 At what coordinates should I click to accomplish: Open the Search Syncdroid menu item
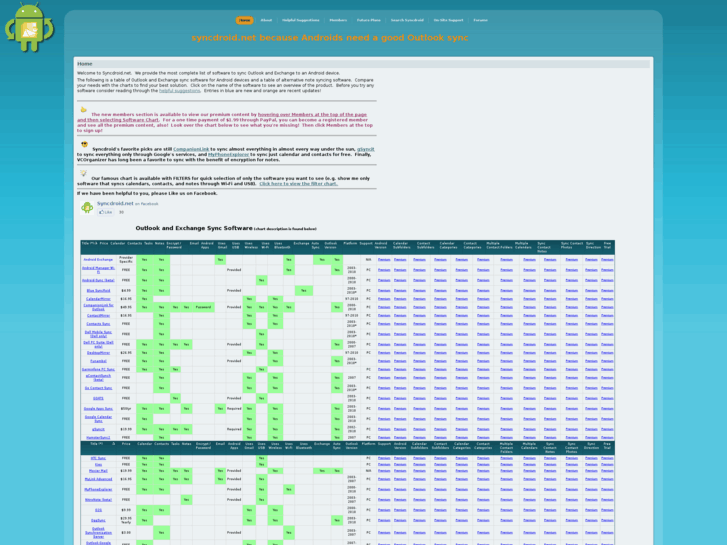(x=407, y=20)
